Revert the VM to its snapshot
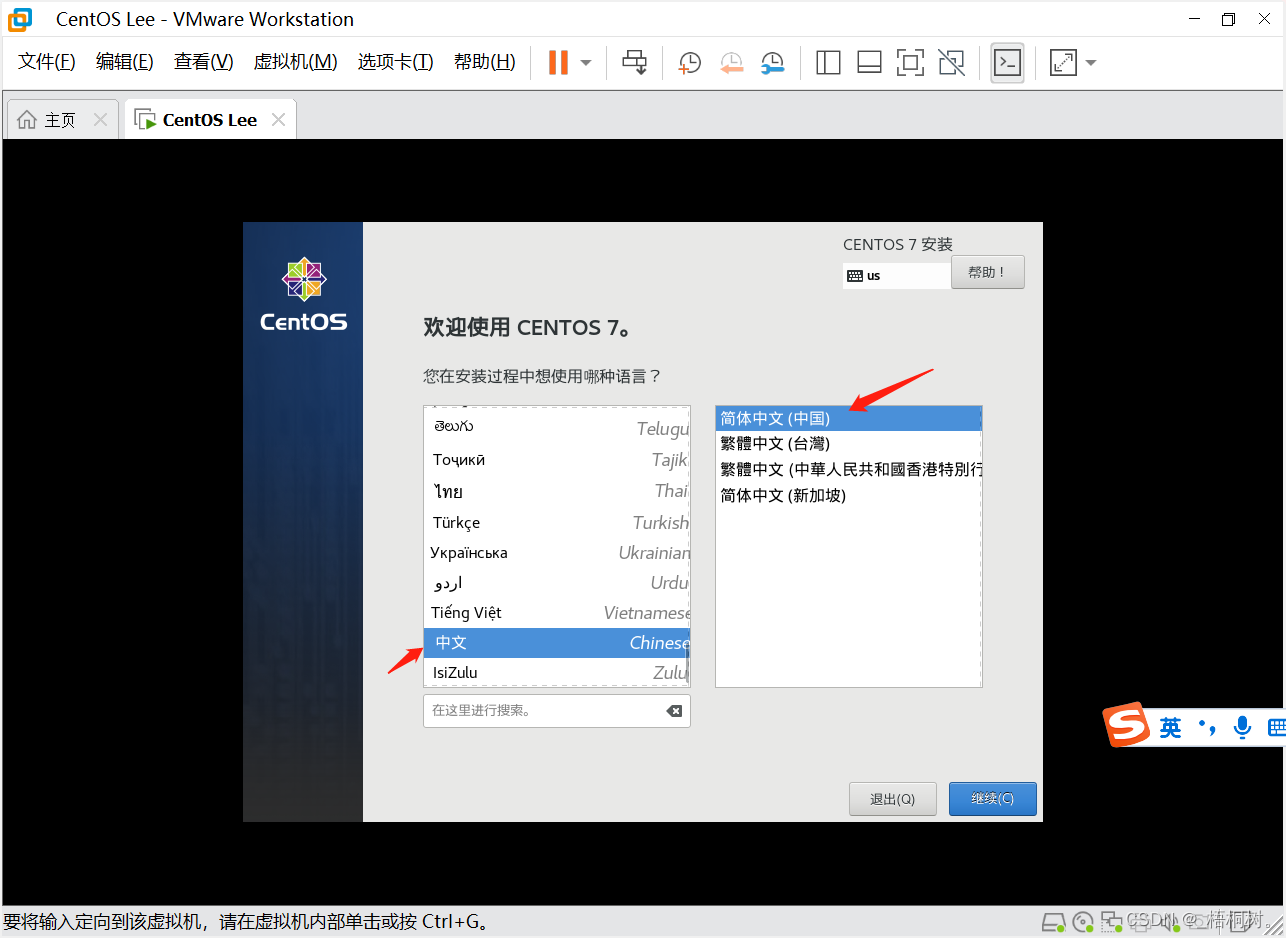The width and height of the screenshot is (1286, 938). click(731, 62)
